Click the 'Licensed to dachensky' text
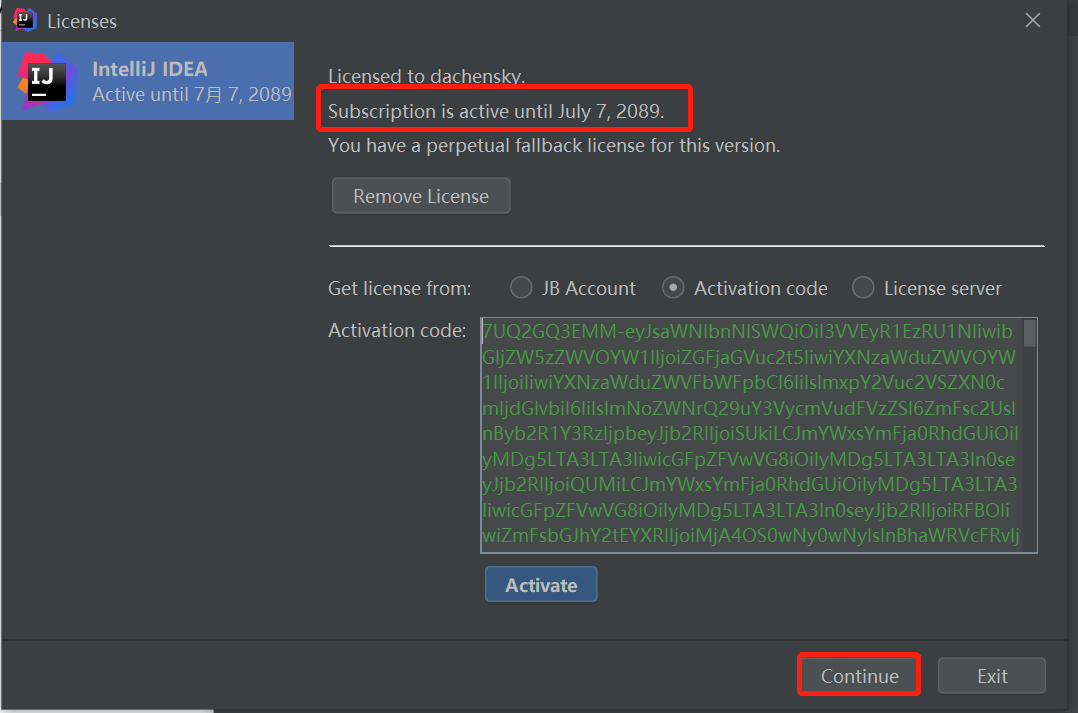The height and width of the screenshot is (713, 1078). pos(426,76)
